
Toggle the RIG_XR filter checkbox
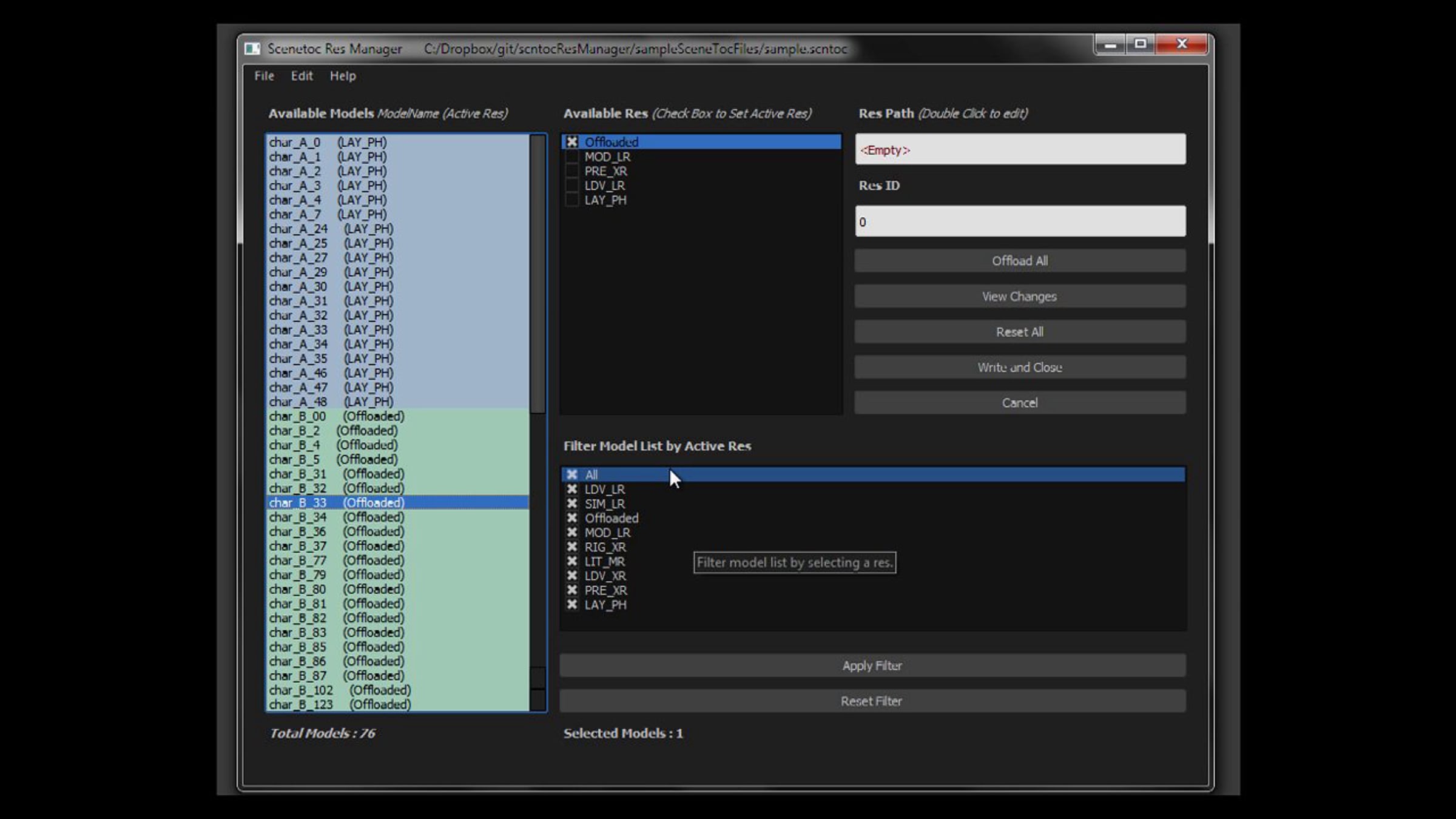point(571,547)
